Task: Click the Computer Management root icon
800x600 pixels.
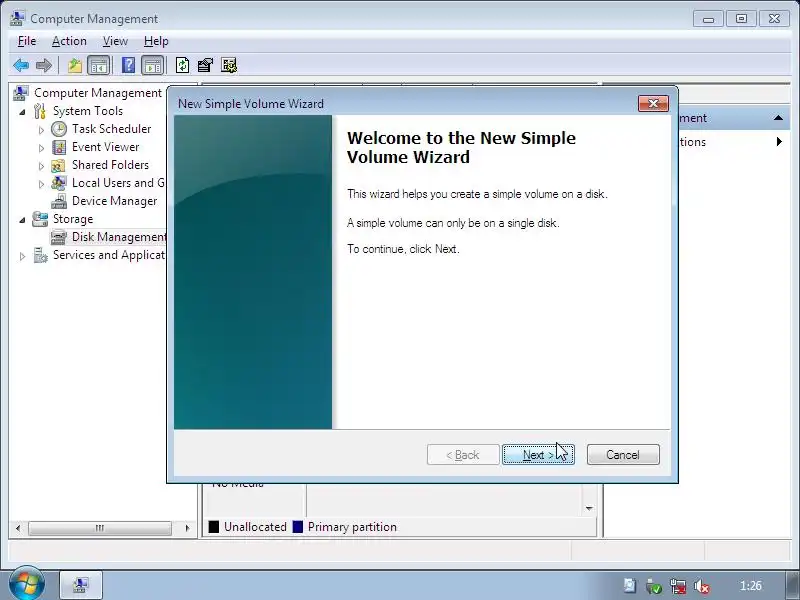Action: 21,93
